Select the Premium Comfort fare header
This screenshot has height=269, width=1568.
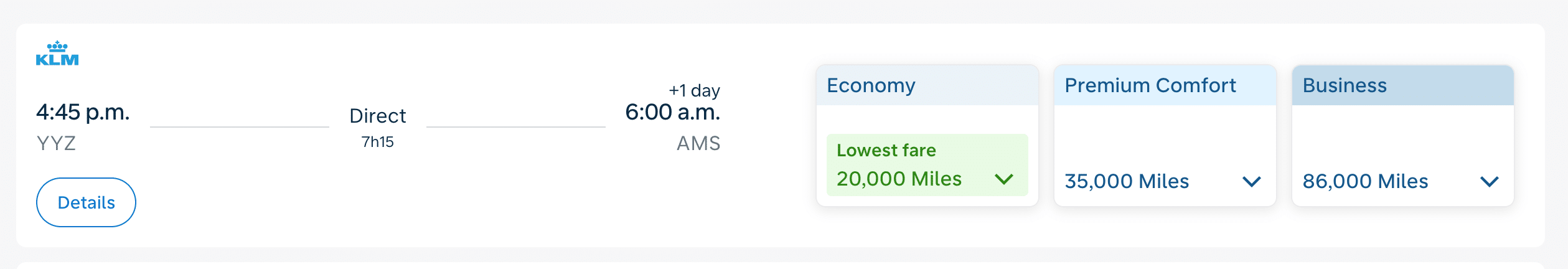1150,85
